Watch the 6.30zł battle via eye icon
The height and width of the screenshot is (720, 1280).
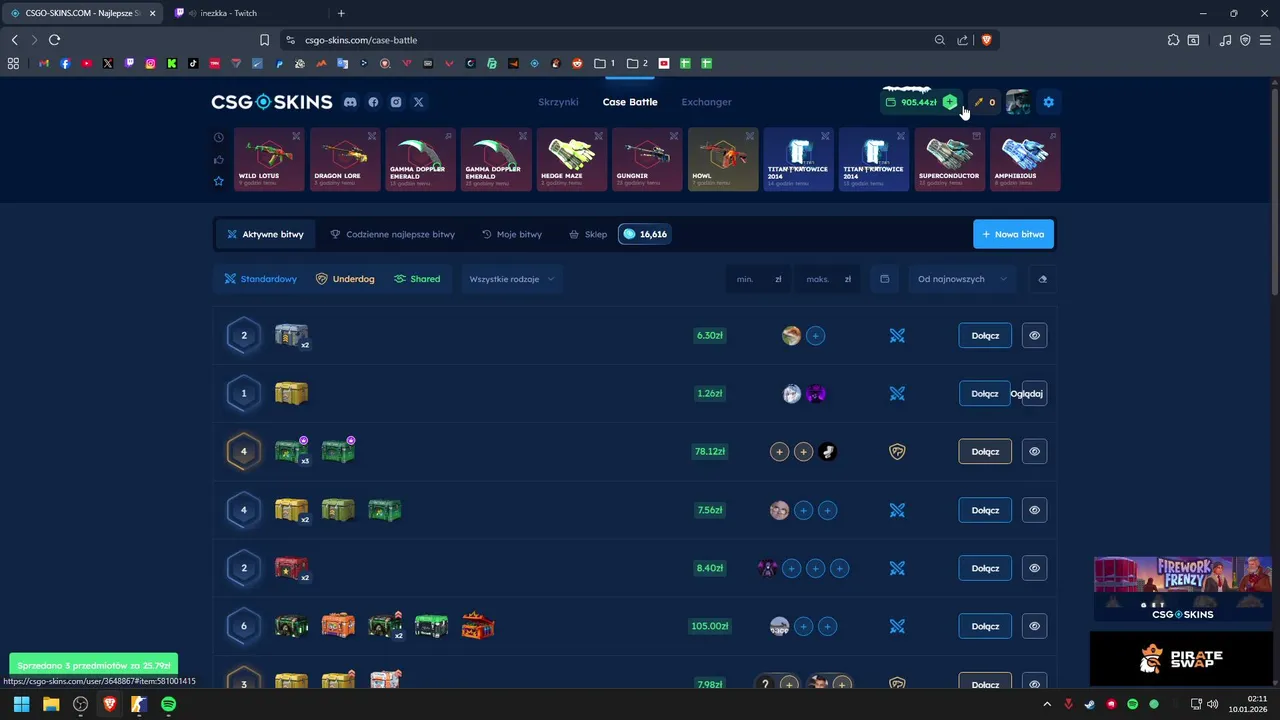point(1035,336)
